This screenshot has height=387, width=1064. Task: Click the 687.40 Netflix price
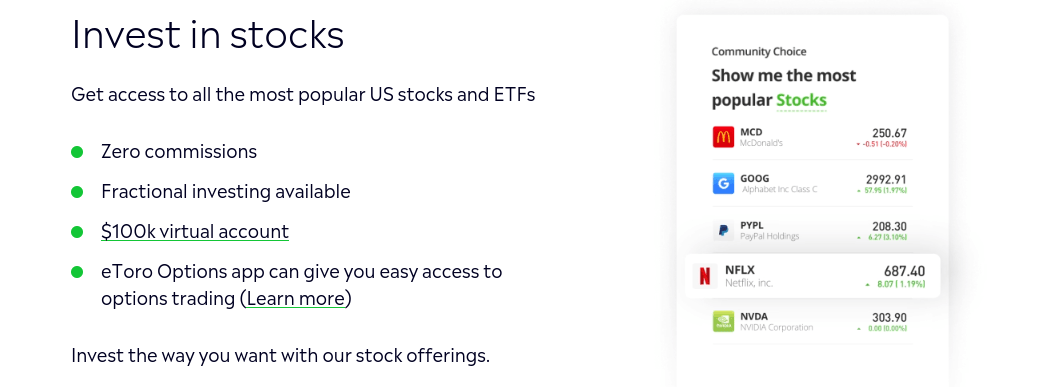point(904,271)
